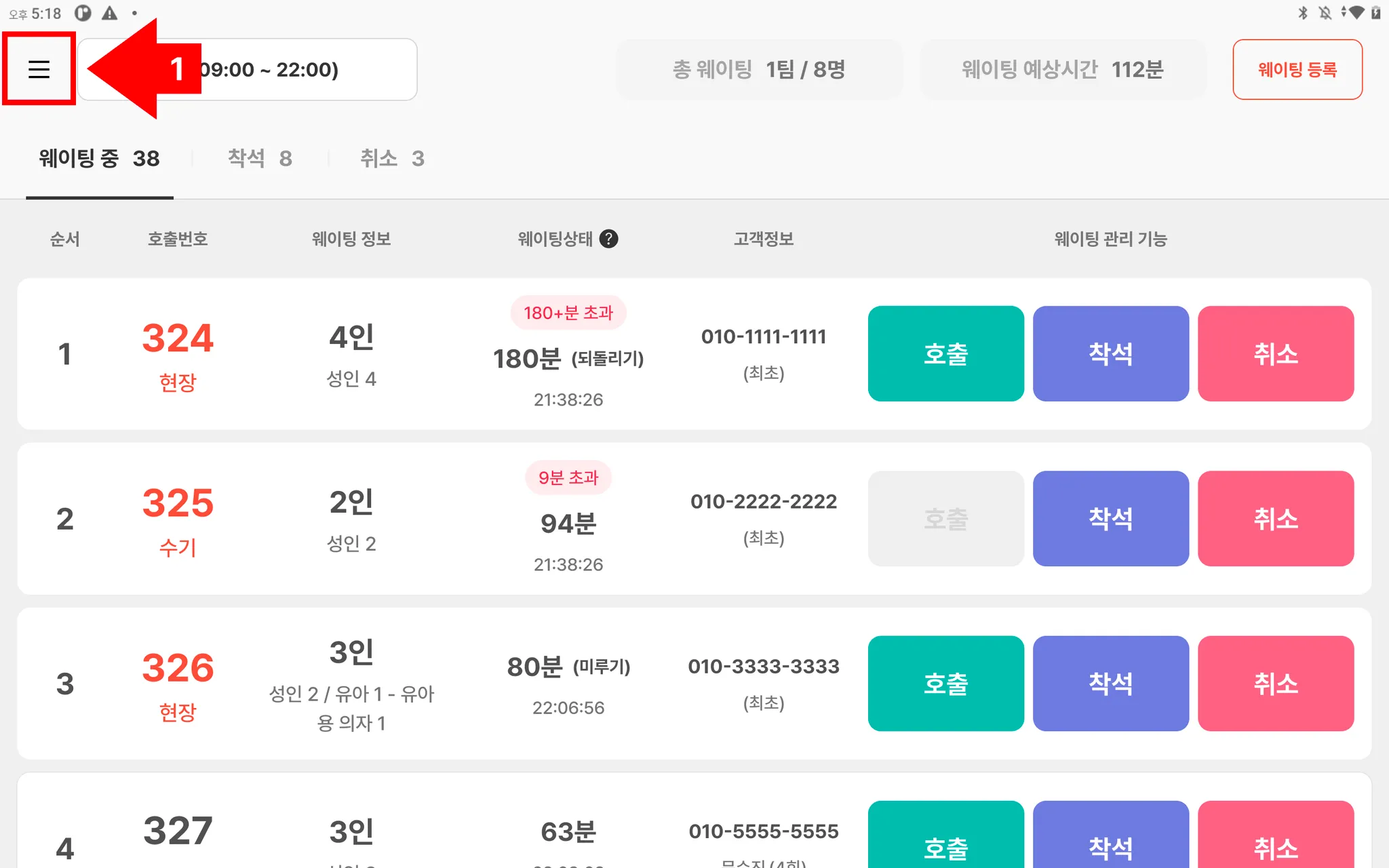Image resolution: width=1389 pixels, height=868 pixels.
Task: Click the waiting status help icon
Action: (608, 239)
